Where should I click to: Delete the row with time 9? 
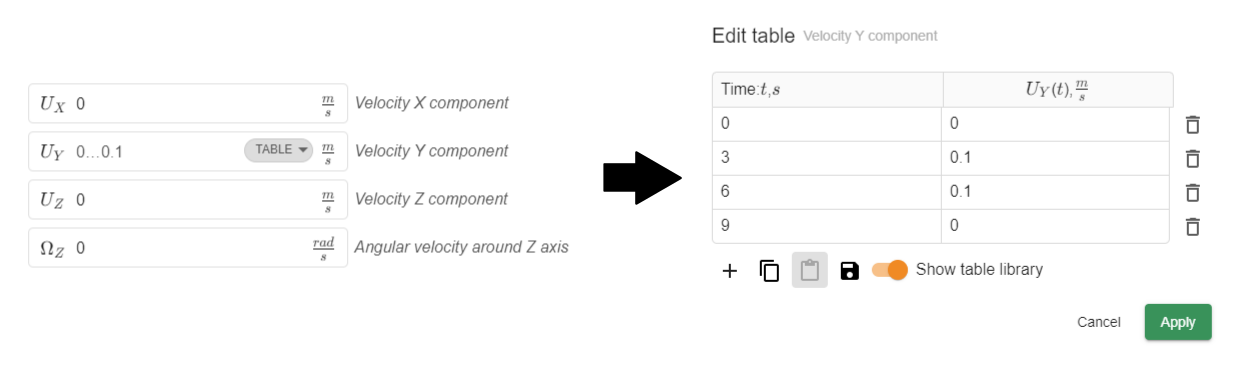click(1192, 227)
